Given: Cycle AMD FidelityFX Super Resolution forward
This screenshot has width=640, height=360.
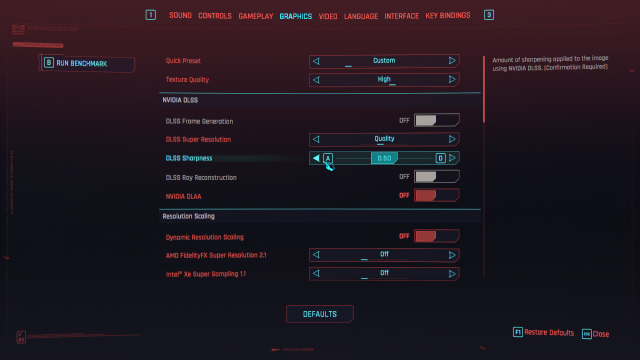Looking at the screenshot, I should [x=452, y=255].
